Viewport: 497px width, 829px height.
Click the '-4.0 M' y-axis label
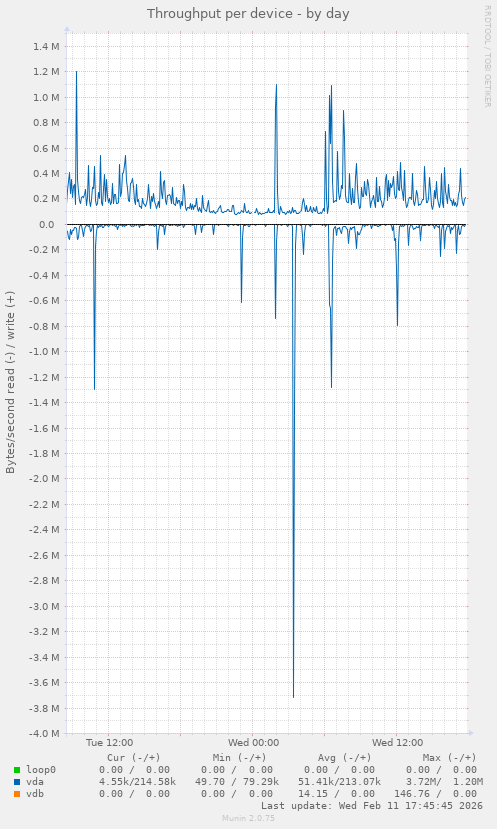point(44,734)
